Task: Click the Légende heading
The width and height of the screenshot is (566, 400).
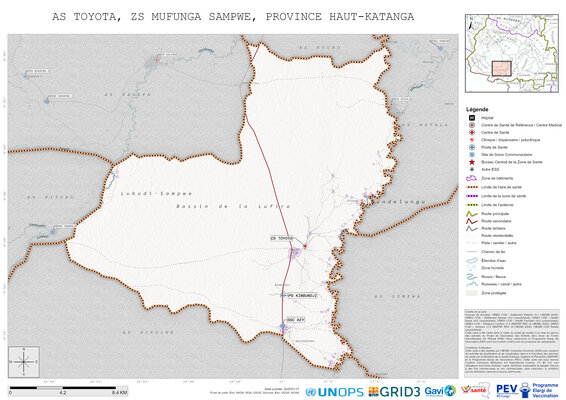Action: pos(477,109)
